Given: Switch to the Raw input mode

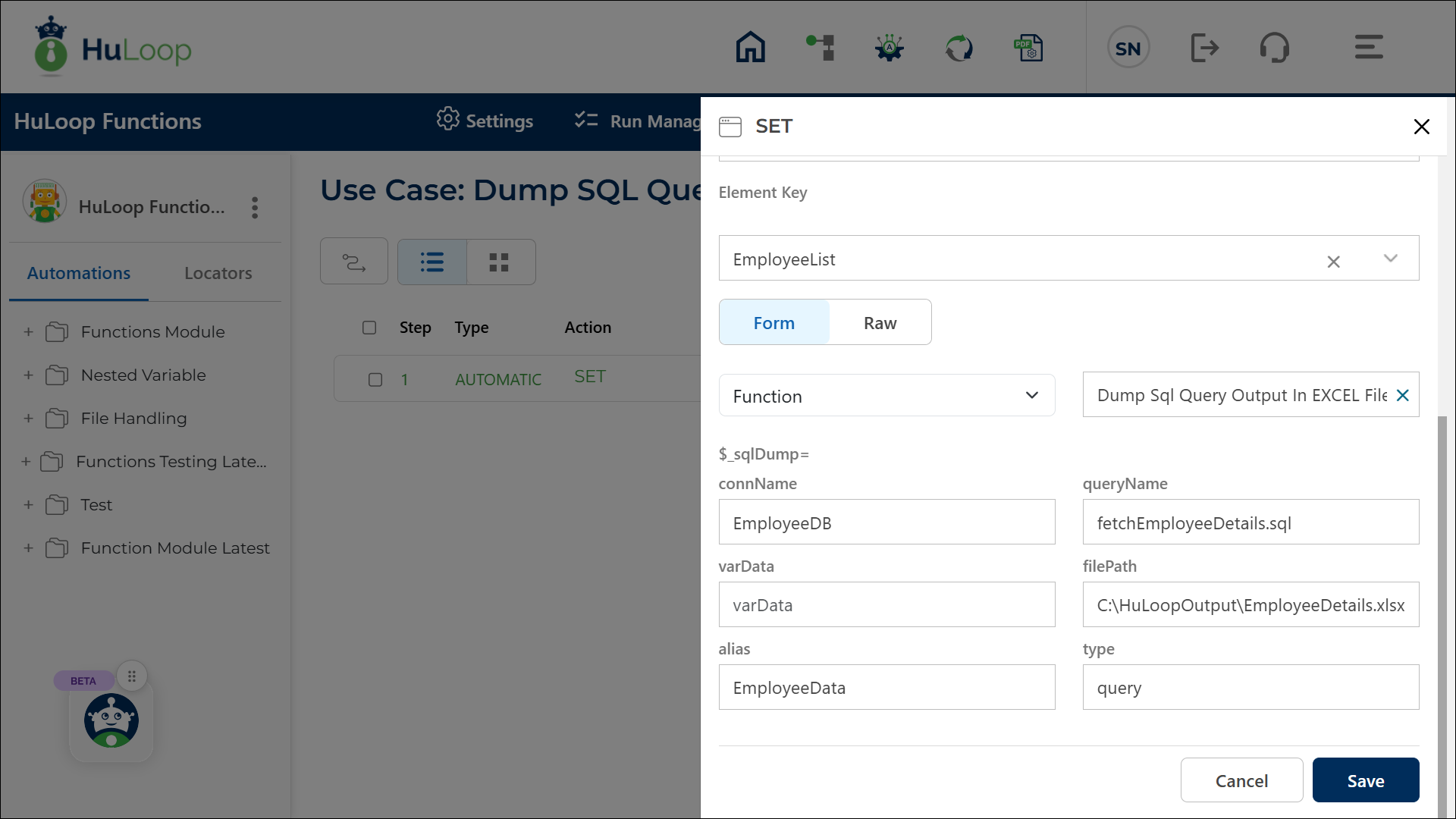Looking at the screenshot, I should 879,322.
